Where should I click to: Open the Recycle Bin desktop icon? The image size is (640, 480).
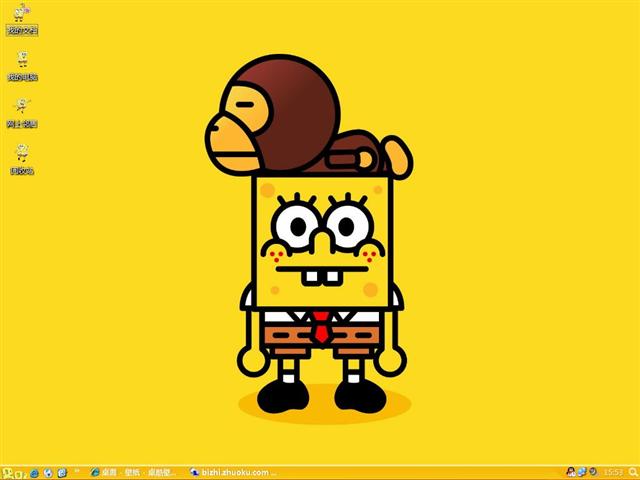coord(22,160)
